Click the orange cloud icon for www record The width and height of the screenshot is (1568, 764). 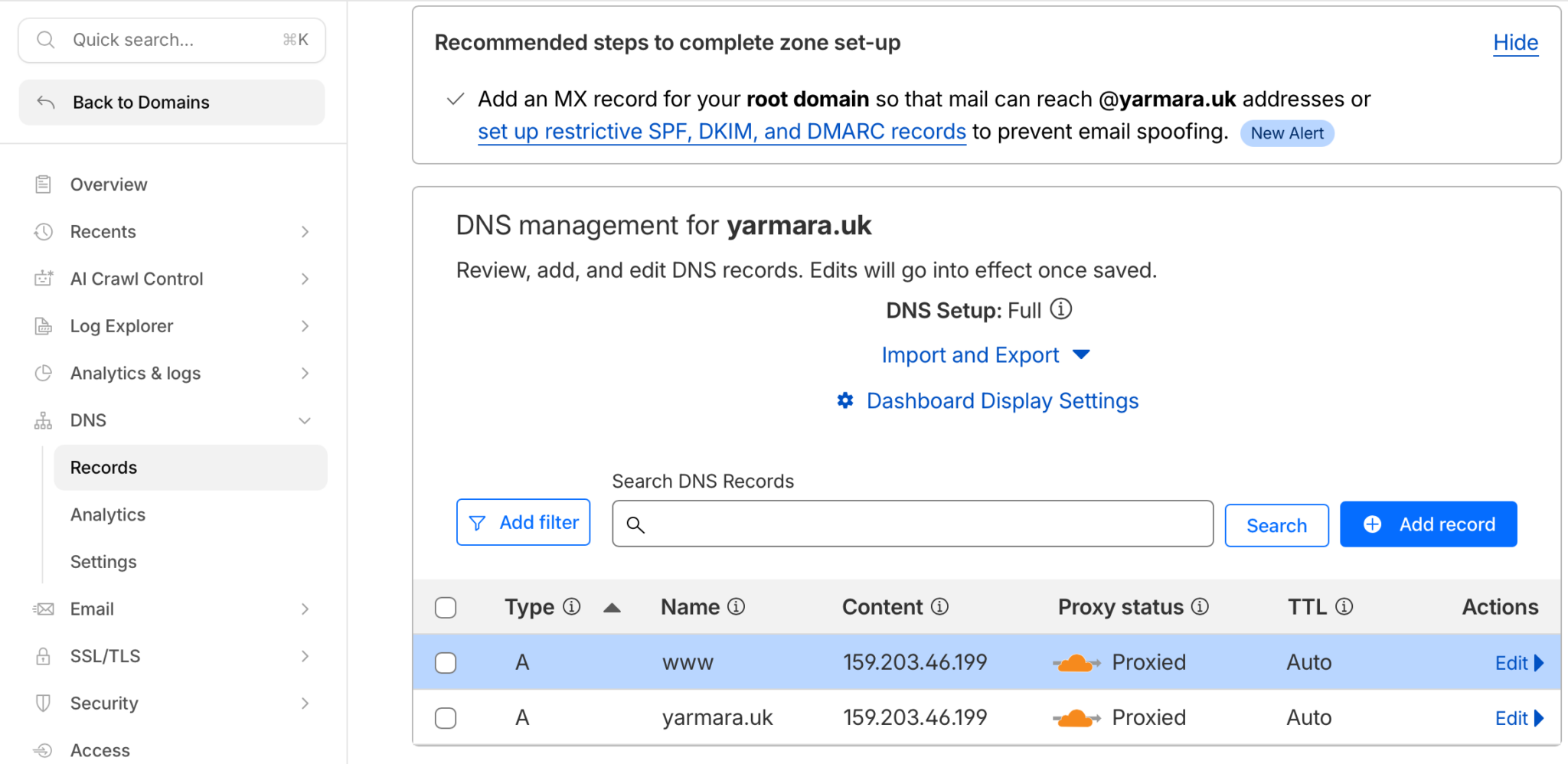(1076, 663)
